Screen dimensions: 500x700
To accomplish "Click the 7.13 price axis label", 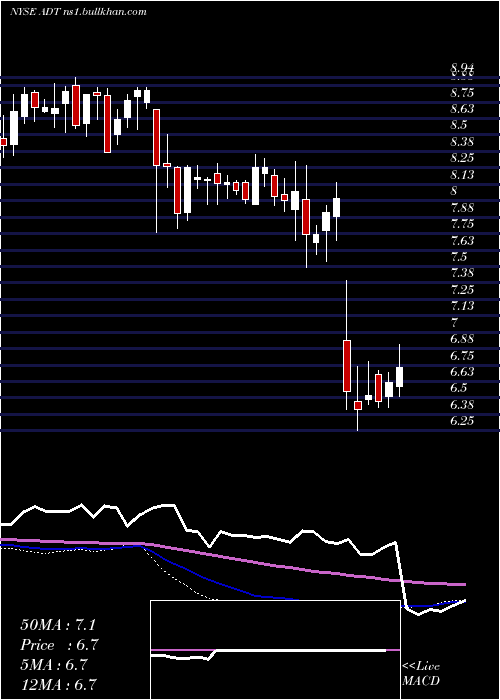I will tap(462, 306).
